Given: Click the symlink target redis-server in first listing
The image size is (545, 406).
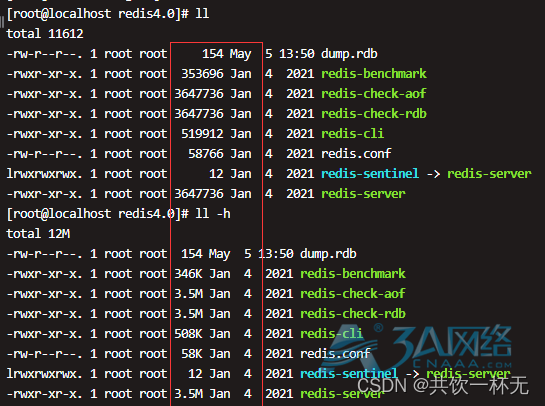Looking at the screenshot, I should pos(489,174).
